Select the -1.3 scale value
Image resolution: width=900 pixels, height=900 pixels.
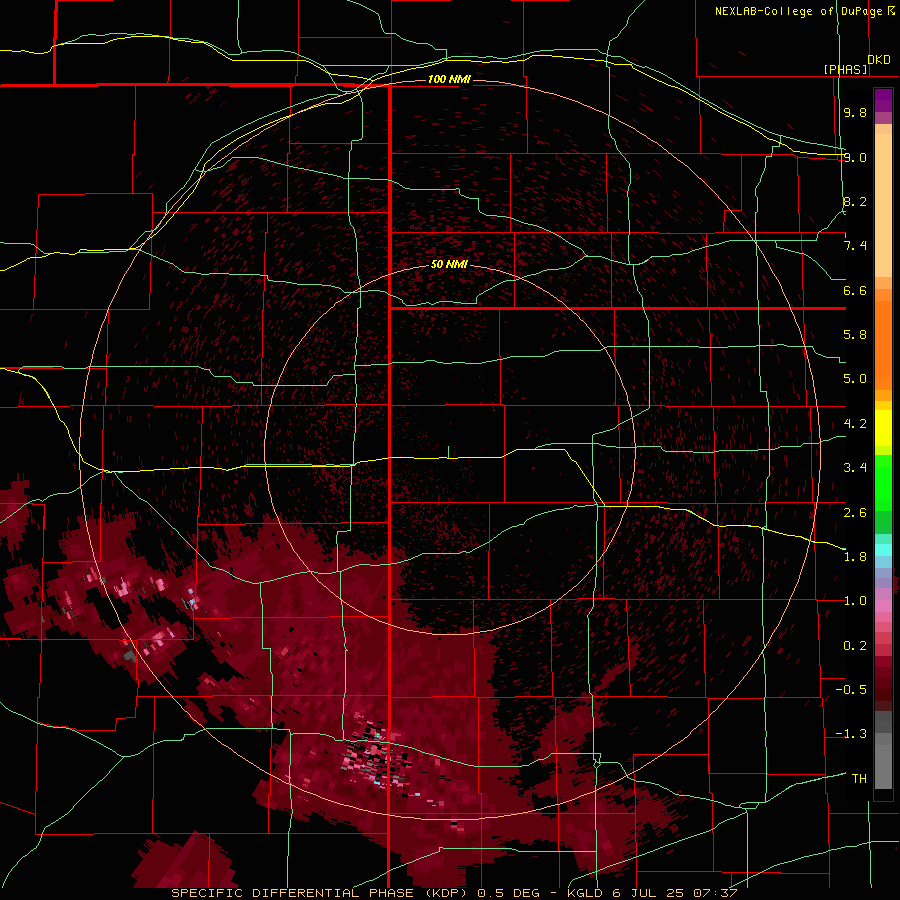851,734
